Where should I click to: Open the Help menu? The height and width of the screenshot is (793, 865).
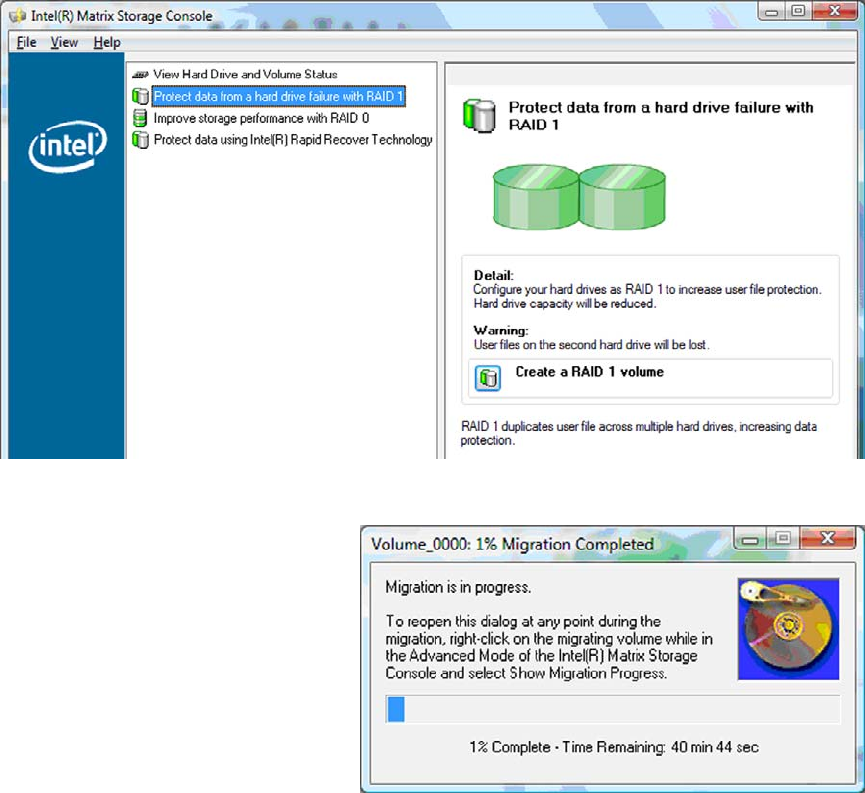[x=106, y=42]
